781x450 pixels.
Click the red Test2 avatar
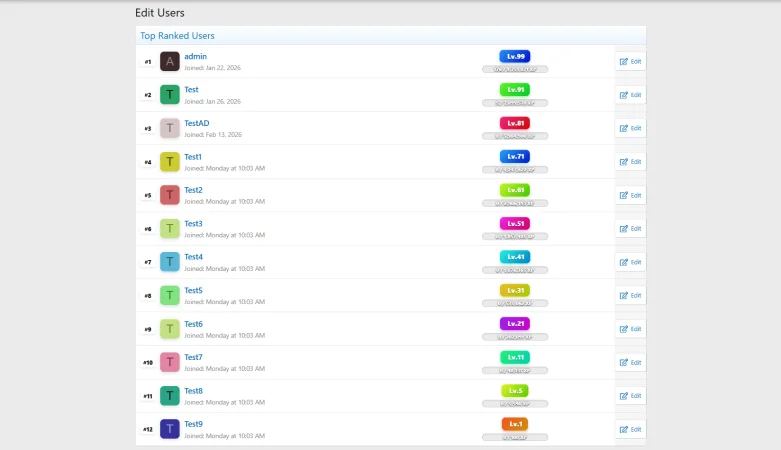170,195
